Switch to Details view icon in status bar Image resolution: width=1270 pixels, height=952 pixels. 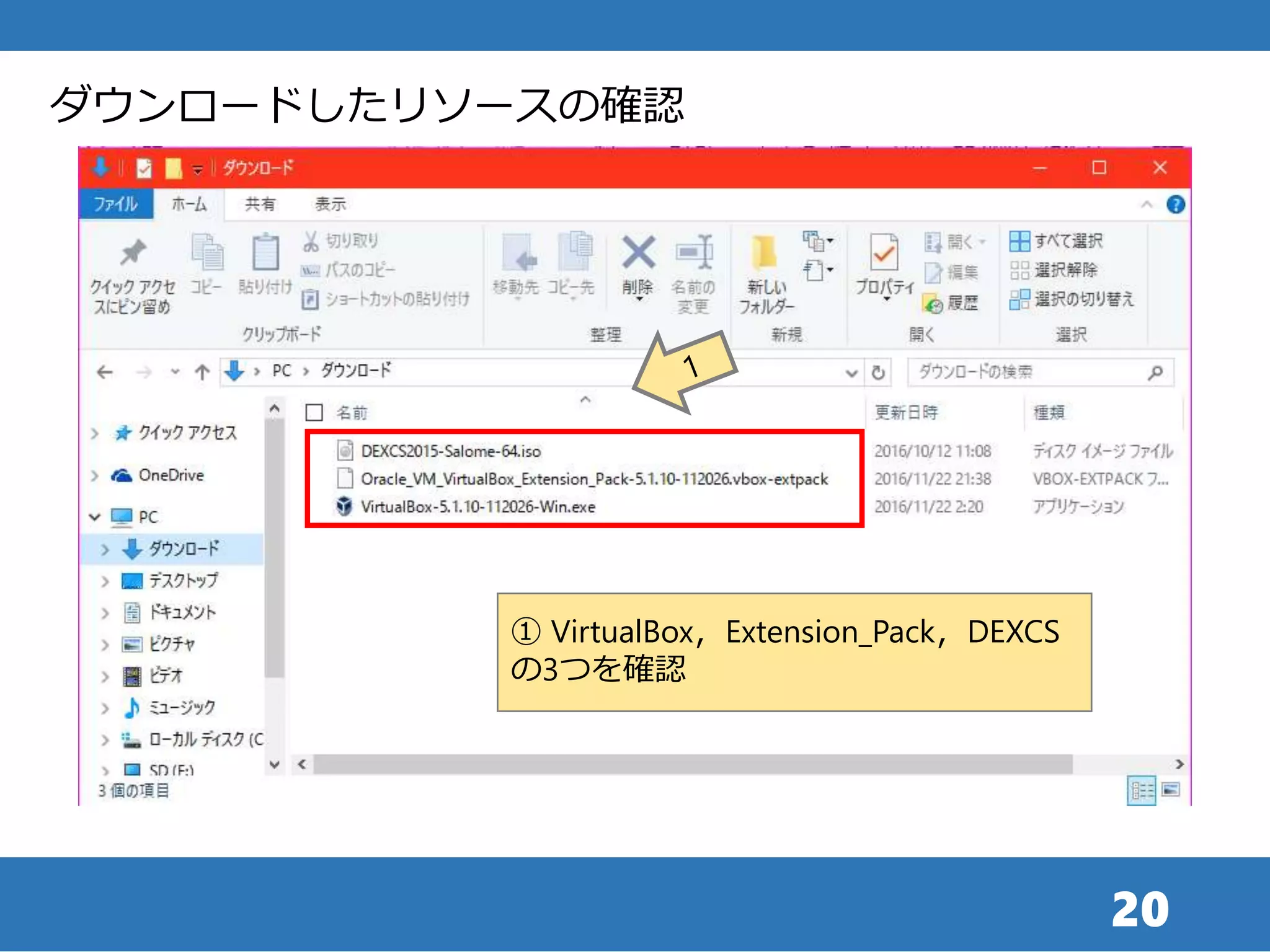[x=1142, y=790]
